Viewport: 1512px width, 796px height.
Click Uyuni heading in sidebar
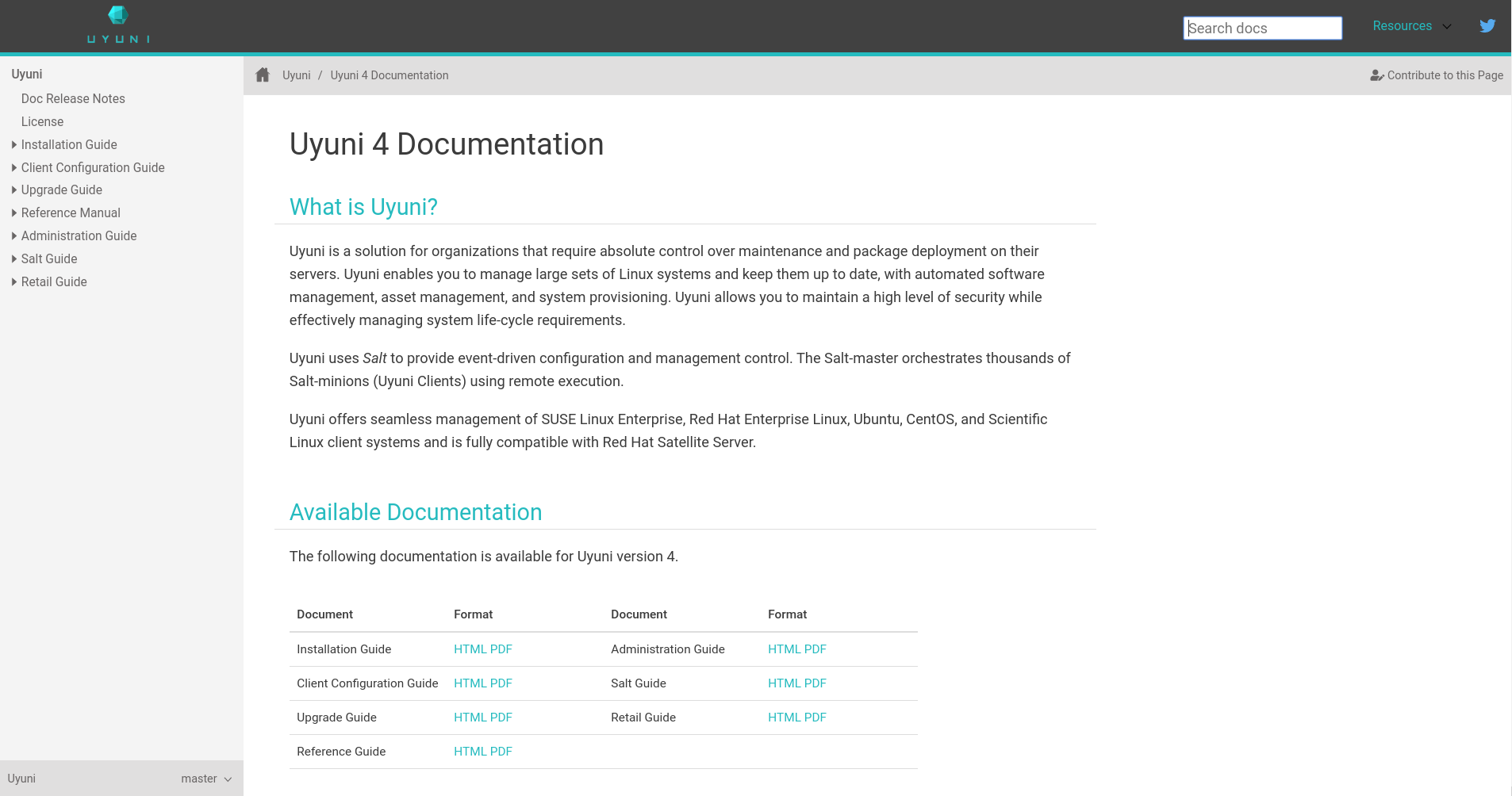27,74
